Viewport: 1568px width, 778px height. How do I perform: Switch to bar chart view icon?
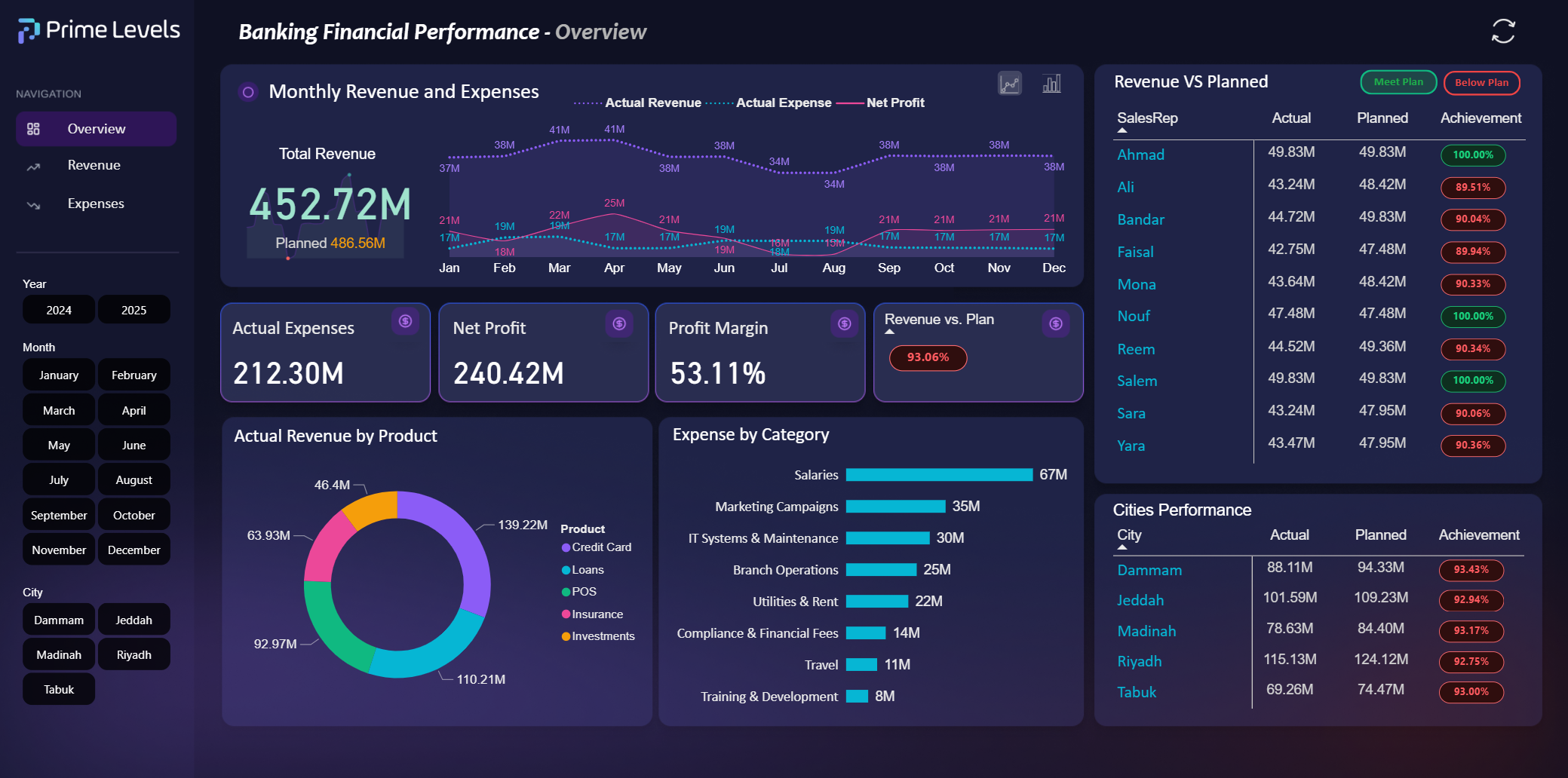(1051, 84)
